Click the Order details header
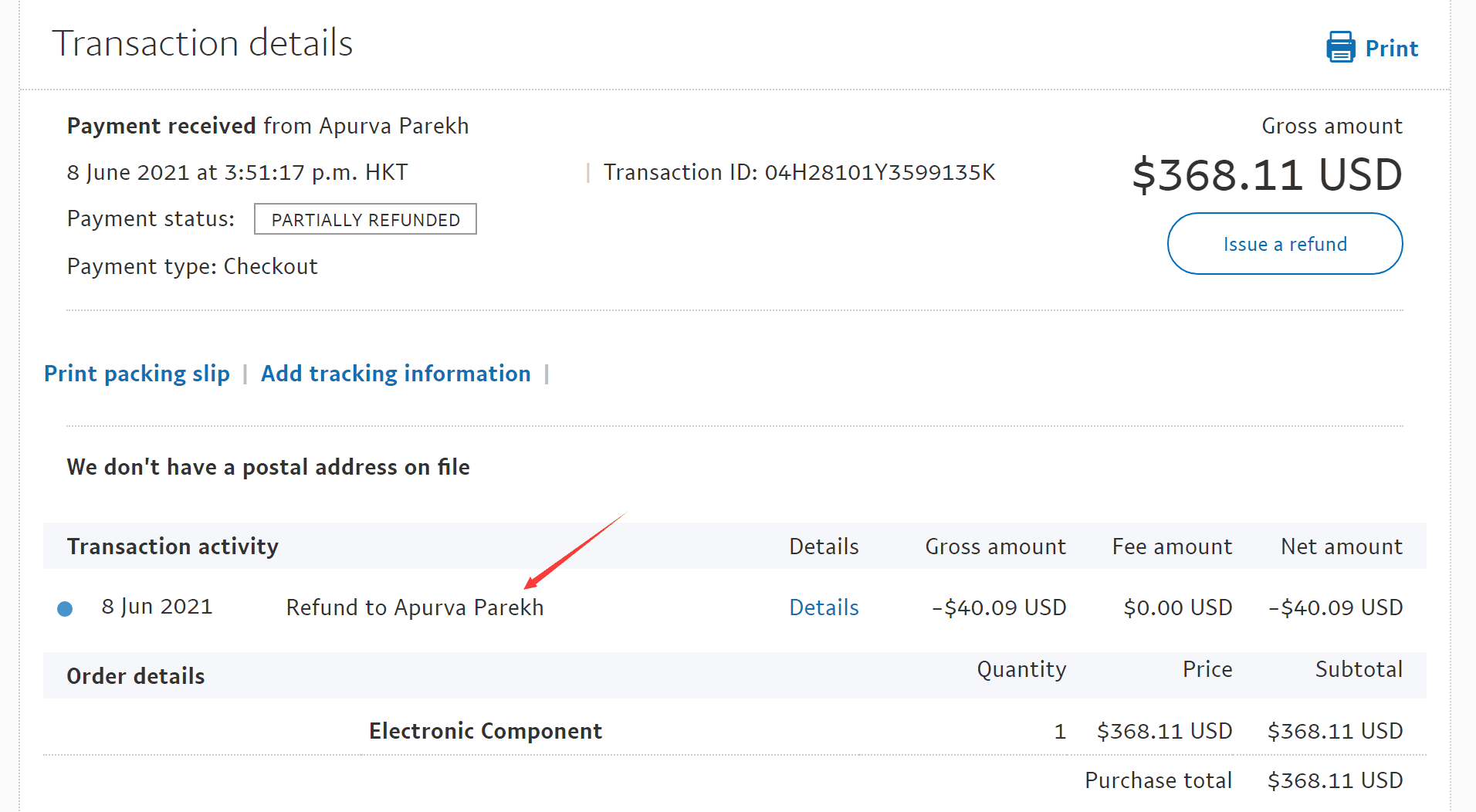Screen dimensions: 1476x812 (136, 676)
